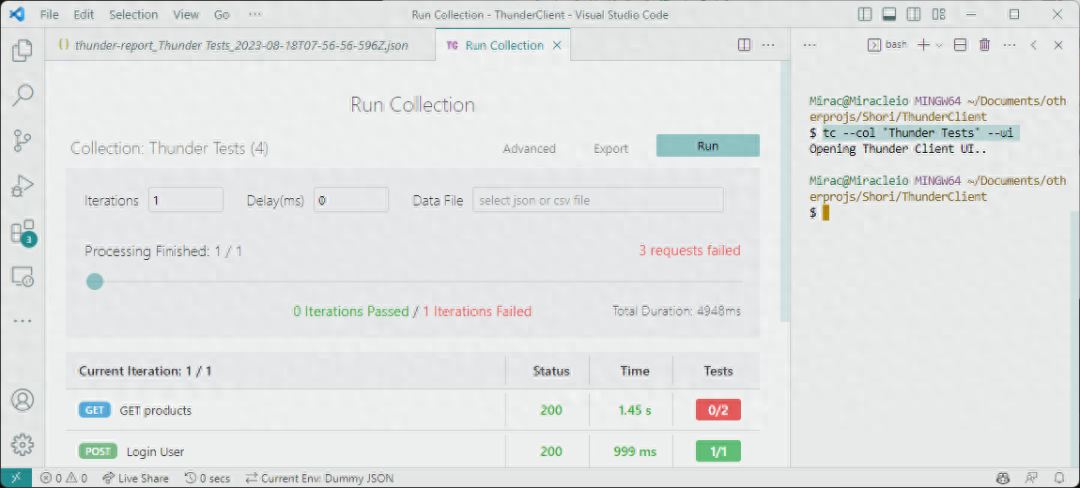Select the Login User request row
Screen dimensions: 1080x488
click(x=413, y=452)
